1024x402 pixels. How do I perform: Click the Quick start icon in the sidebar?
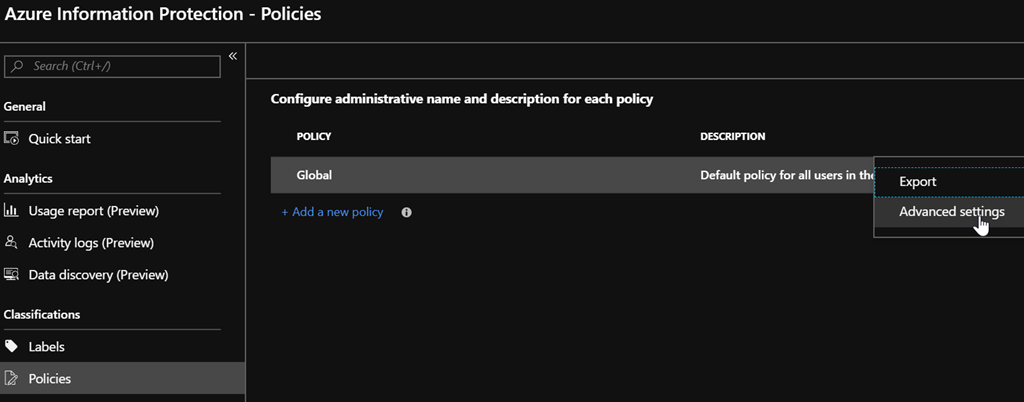click(12, 139)
